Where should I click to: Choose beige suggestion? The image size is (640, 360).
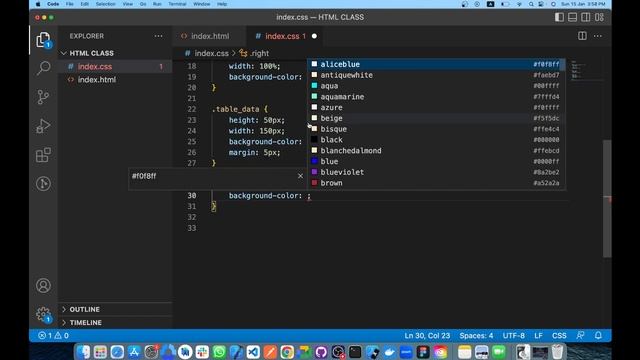click(436, 118)
